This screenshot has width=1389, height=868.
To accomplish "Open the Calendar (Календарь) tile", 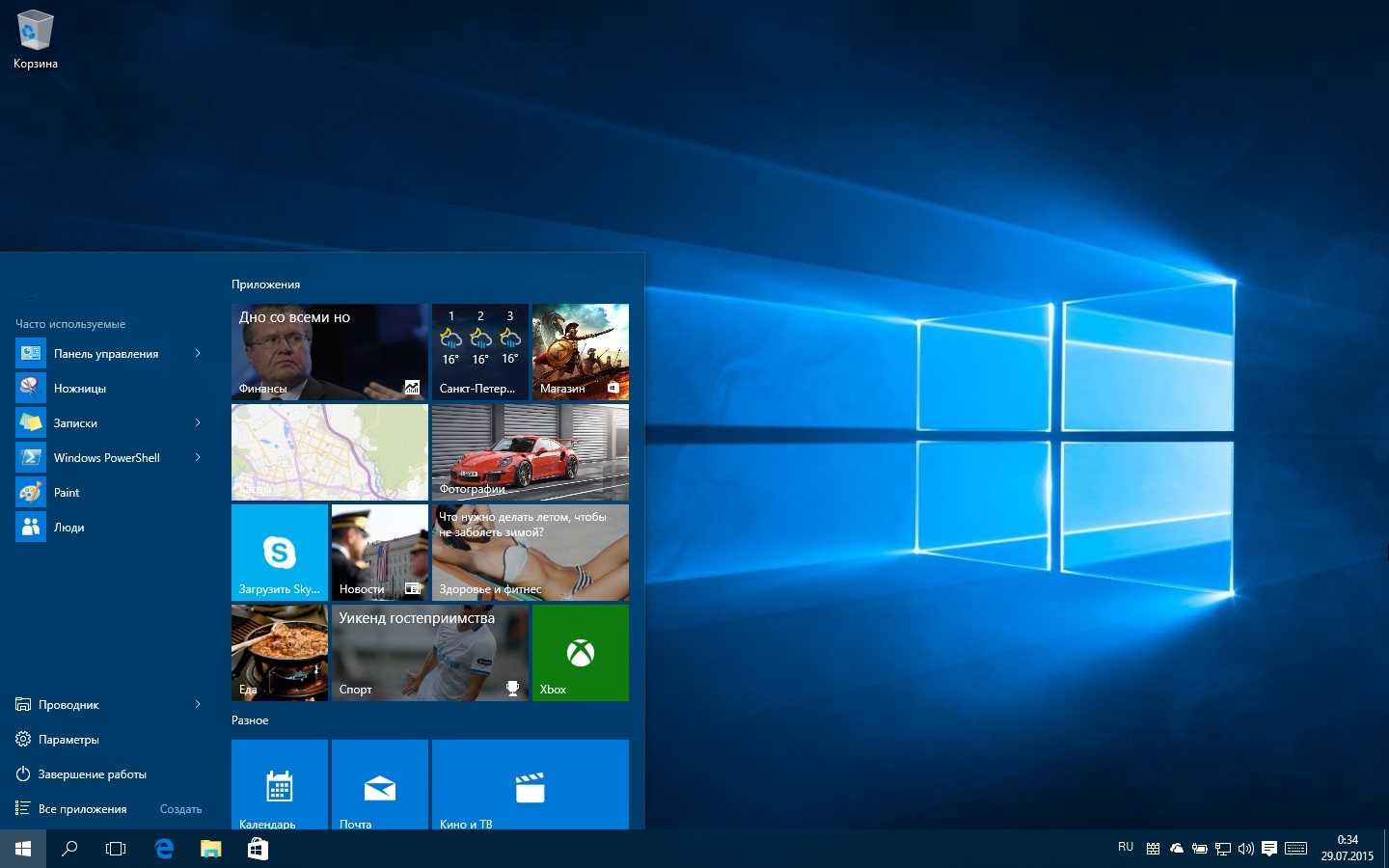I will [x=279, y=786].
